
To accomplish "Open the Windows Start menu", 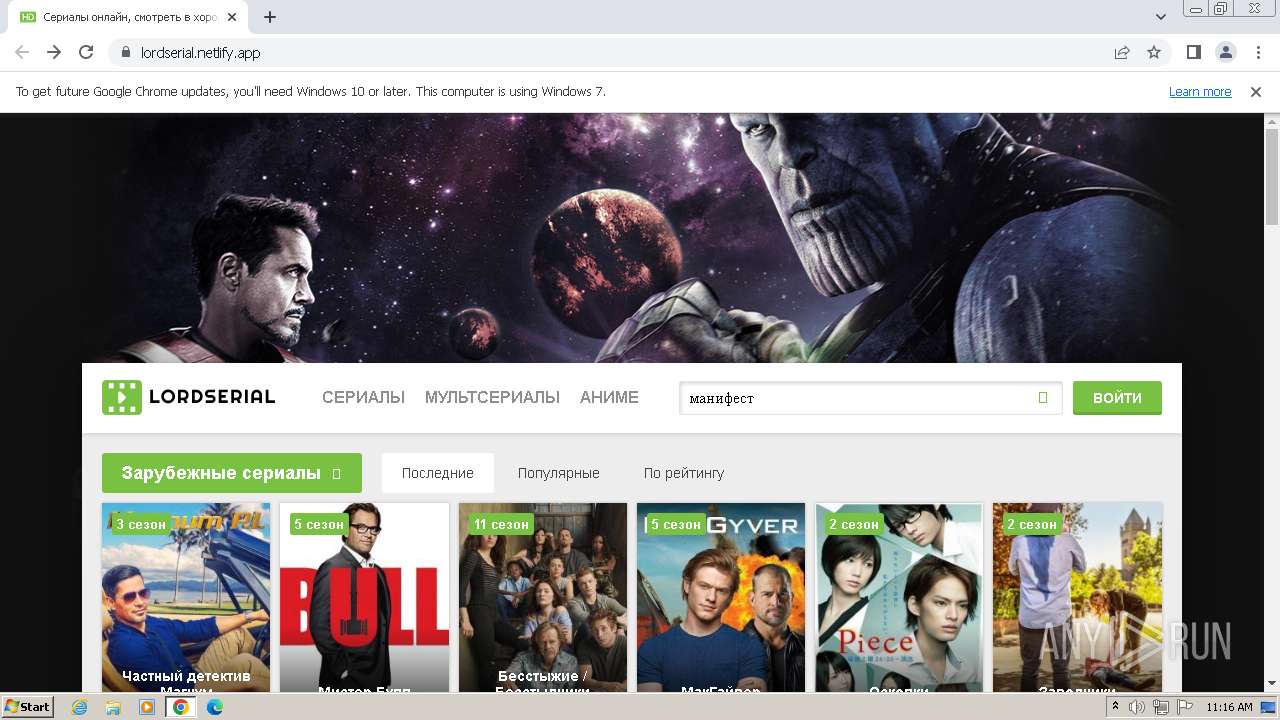I will [x=28, y=707].
